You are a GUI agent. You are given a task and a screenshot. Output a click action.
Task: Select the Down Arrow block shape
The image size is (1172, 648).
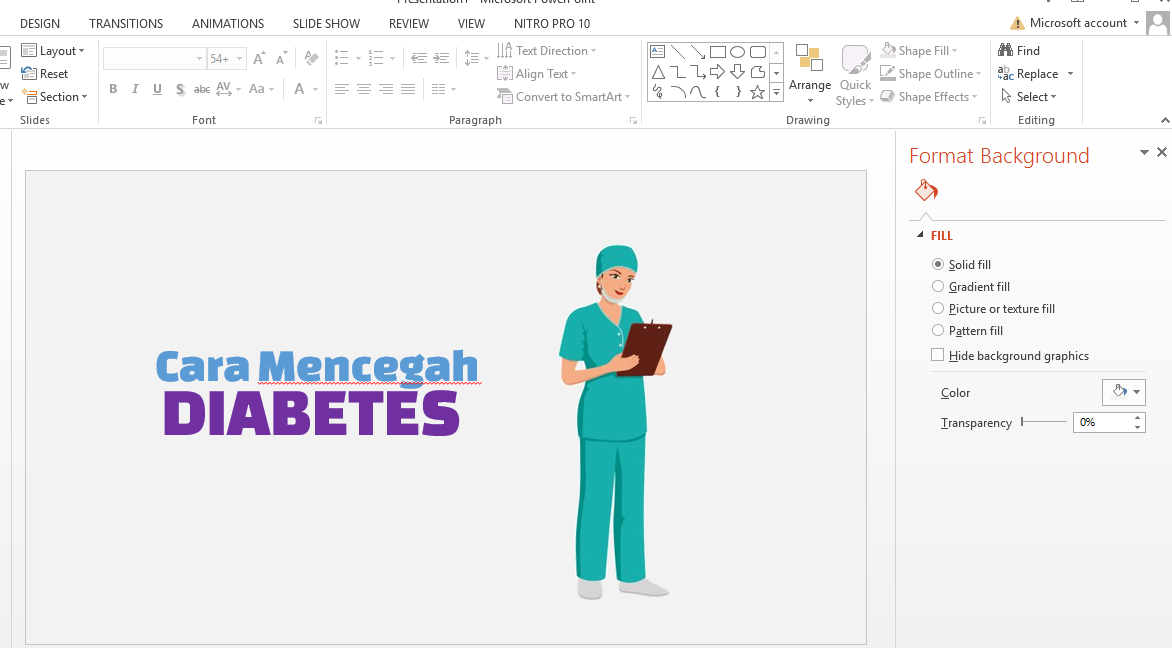click(738, 72)
